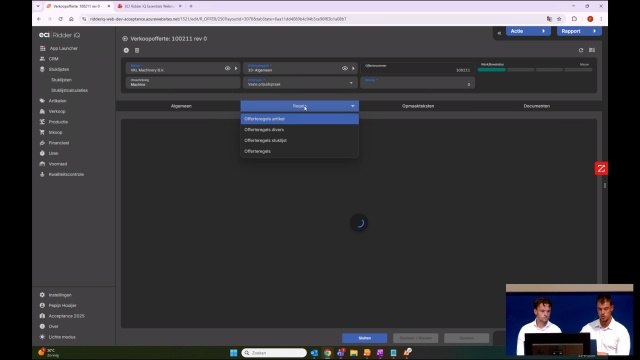Viewport: 640px width, 360px height.
Task: Open Stuklijstcalculaties sub-item
Action: click(x=69, y=90)
